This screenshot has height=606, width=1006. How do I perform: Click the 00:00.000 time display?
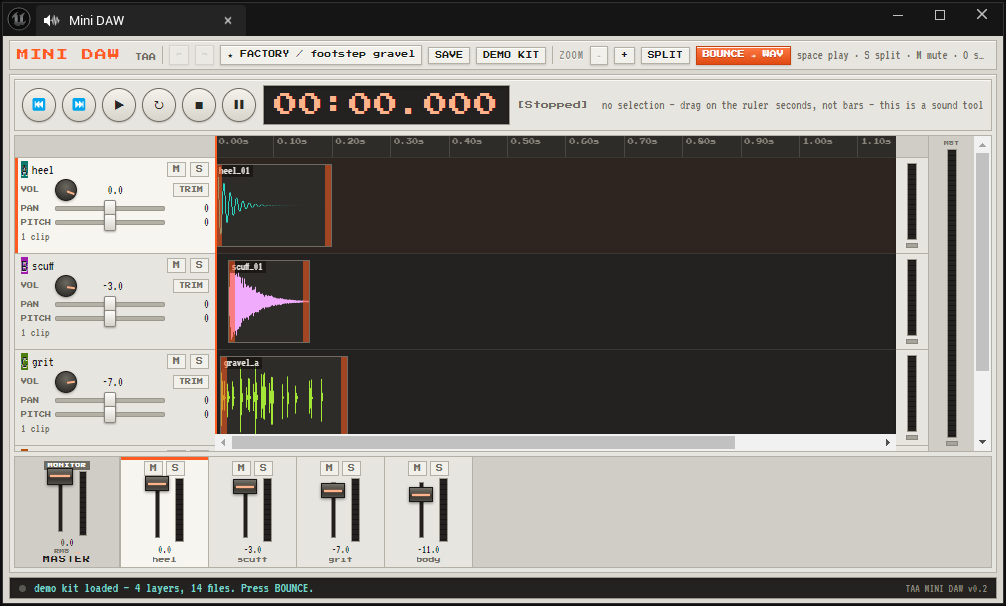click(386, 105)
